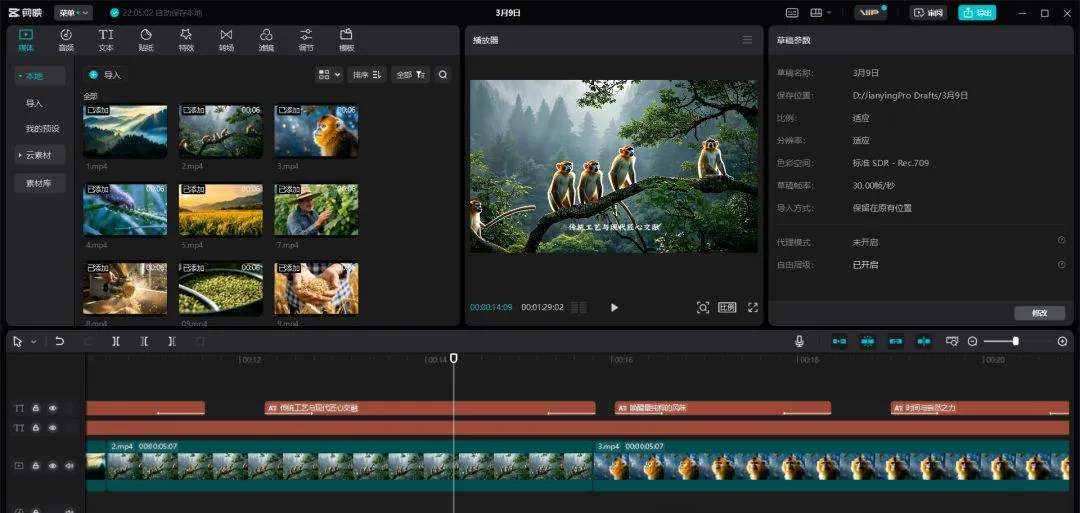This screenshot has height=513, width=1080.
Task: Open the keyboard shortcuts icon in title bar
Action: click(792, 12)
